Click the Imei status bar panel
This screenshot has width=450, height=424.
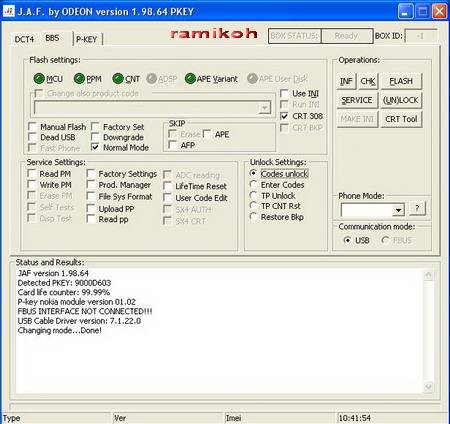[x=281, y=418]
